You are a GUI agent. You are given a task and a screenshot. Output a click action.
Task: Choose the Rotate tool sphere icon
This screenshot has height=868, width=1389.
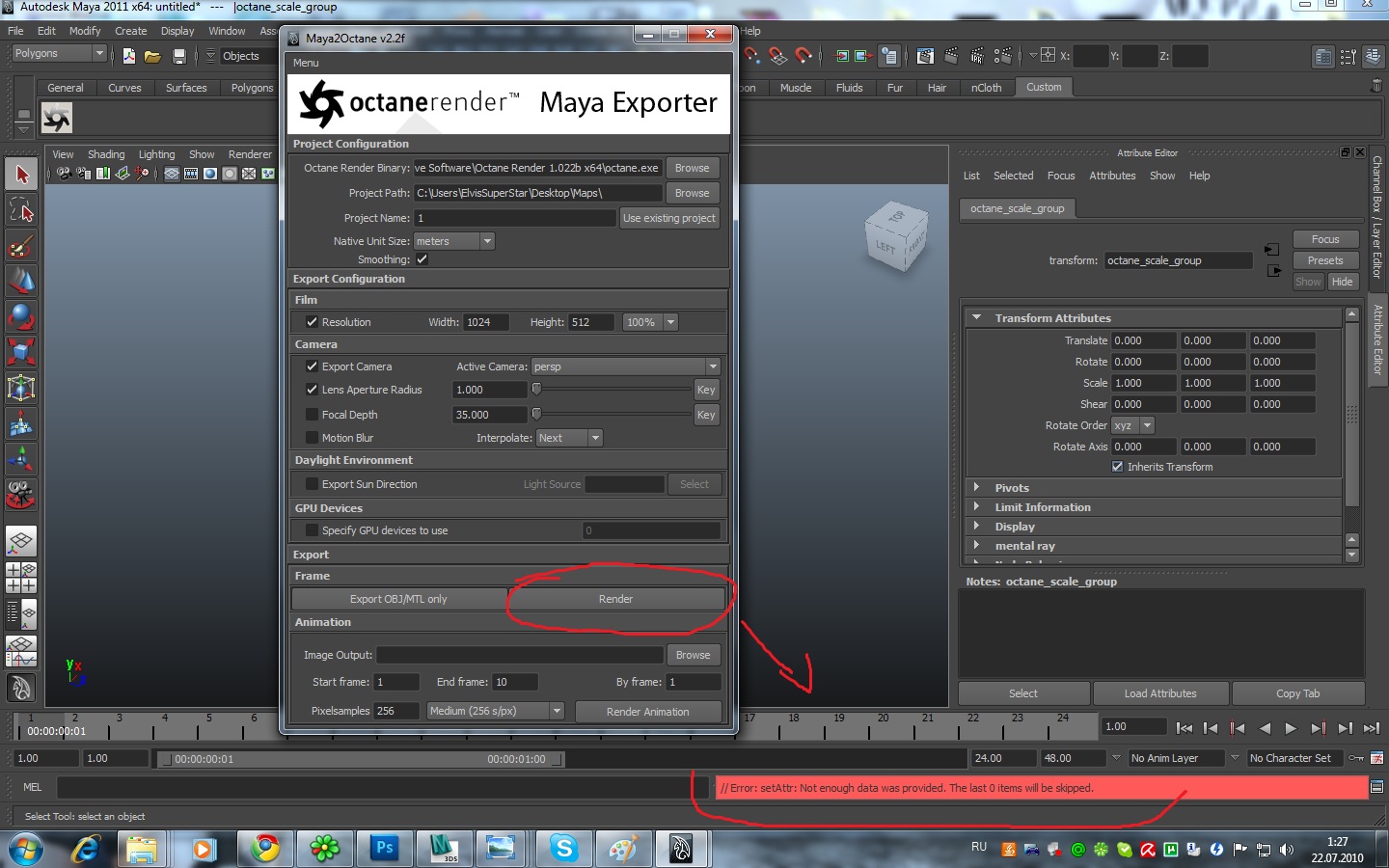click(21, 317)
